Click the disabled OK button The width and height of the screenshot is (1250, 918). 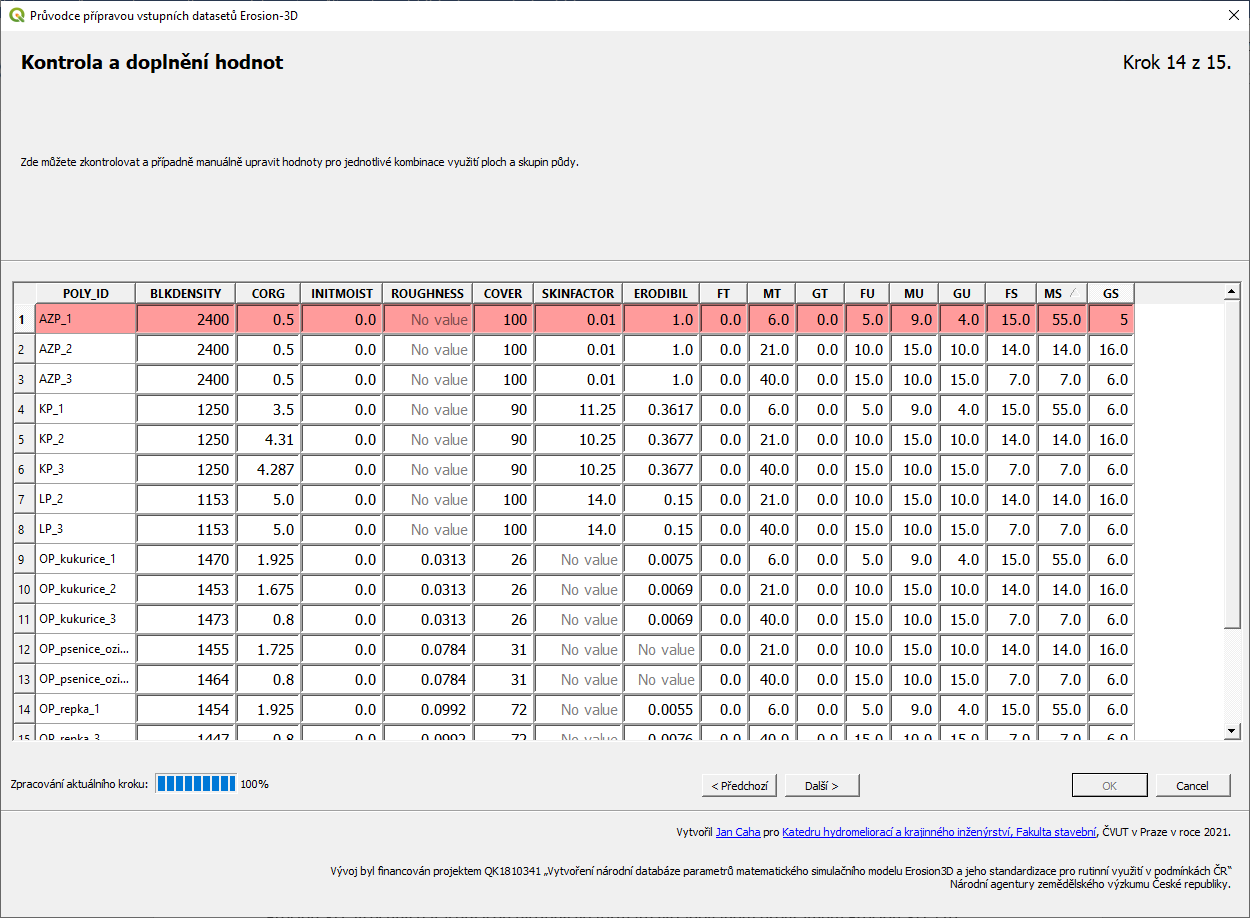click(x=1109, y=785)
